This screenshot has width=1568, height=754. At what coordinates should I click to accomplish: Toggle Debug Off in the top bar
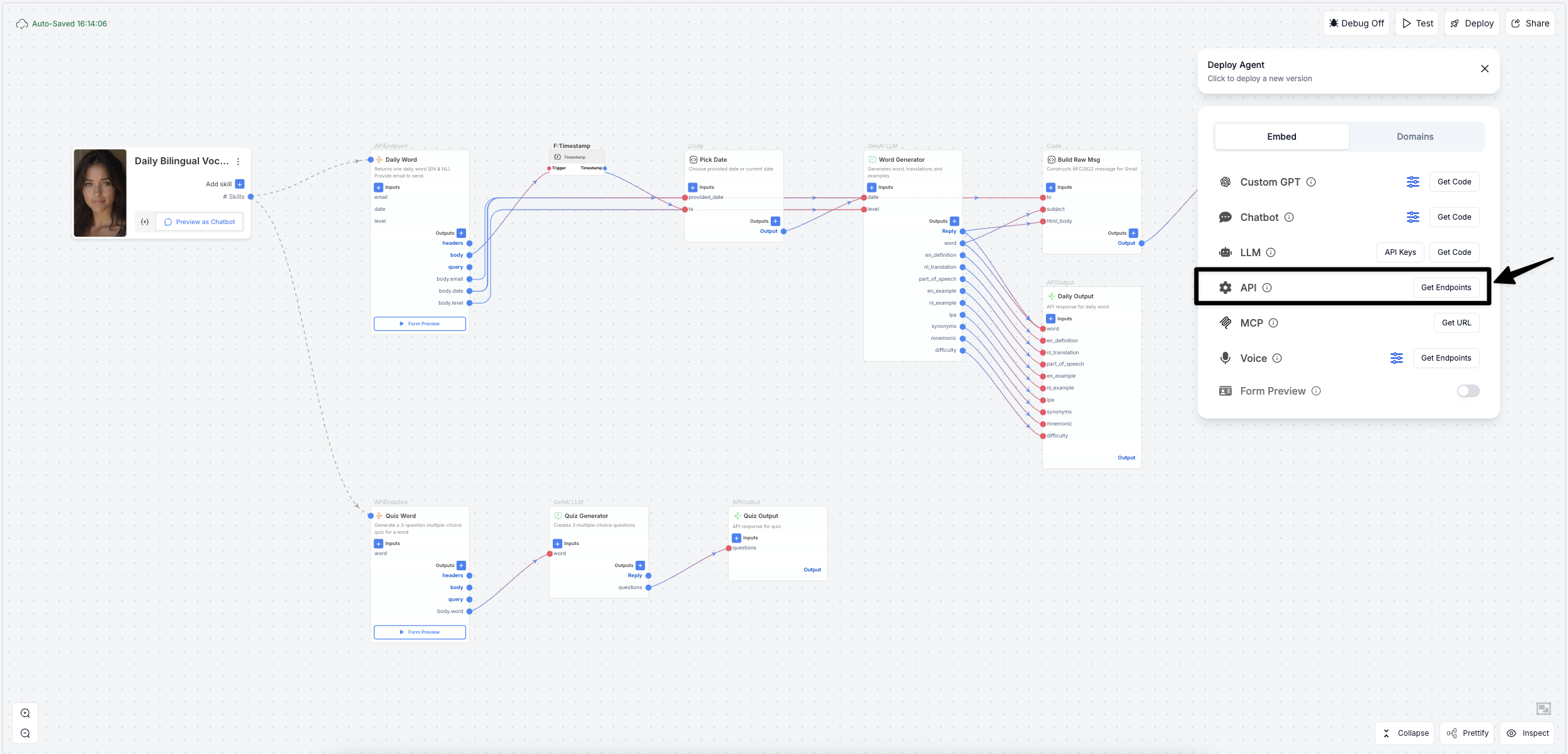click(1356, 23)
